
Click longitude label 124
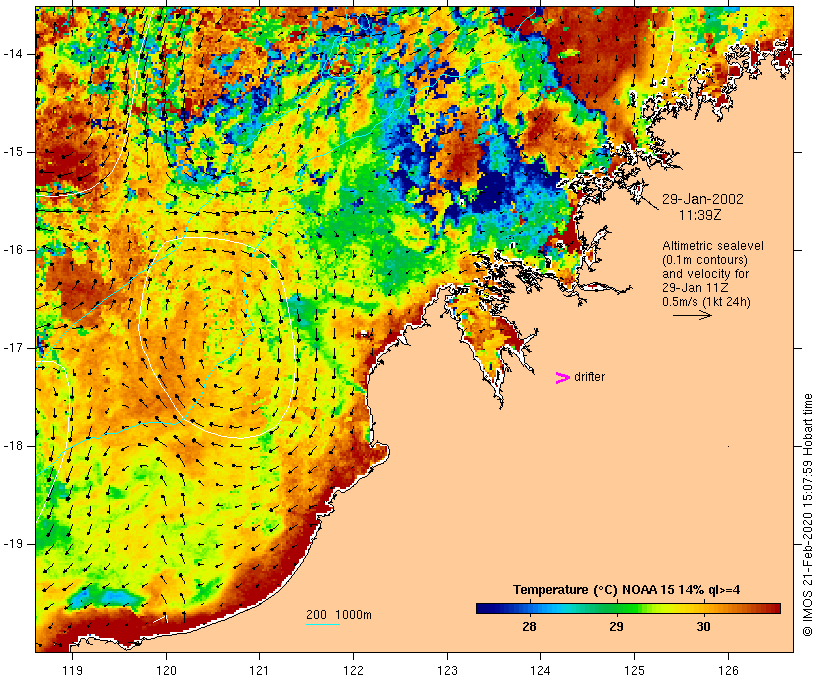[541, 670]
